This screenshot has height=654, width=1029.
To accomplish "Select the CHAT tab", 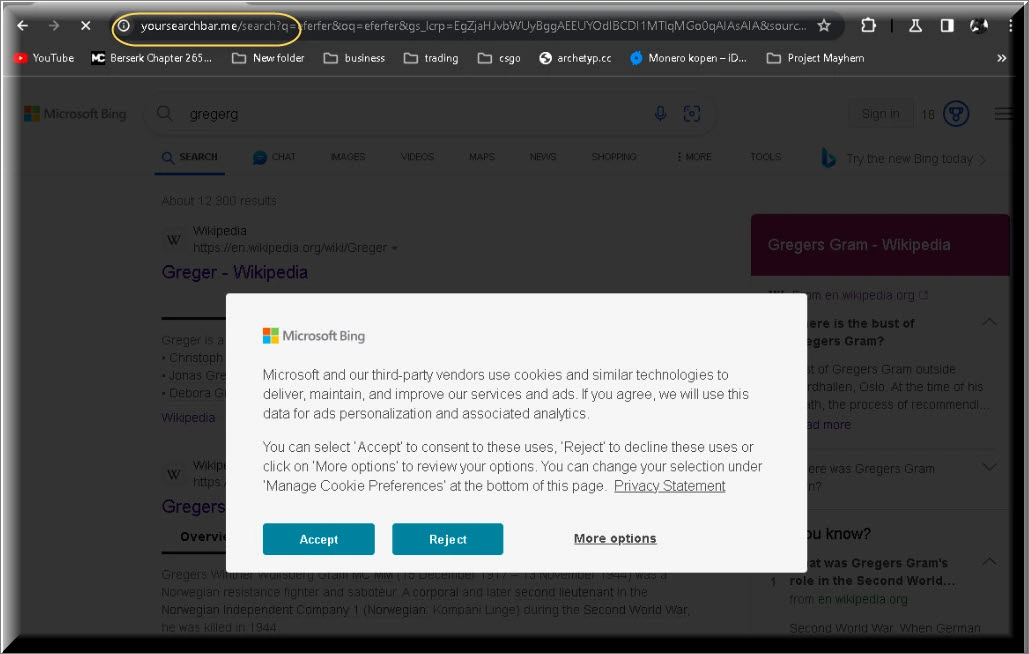I will [274, 157].
